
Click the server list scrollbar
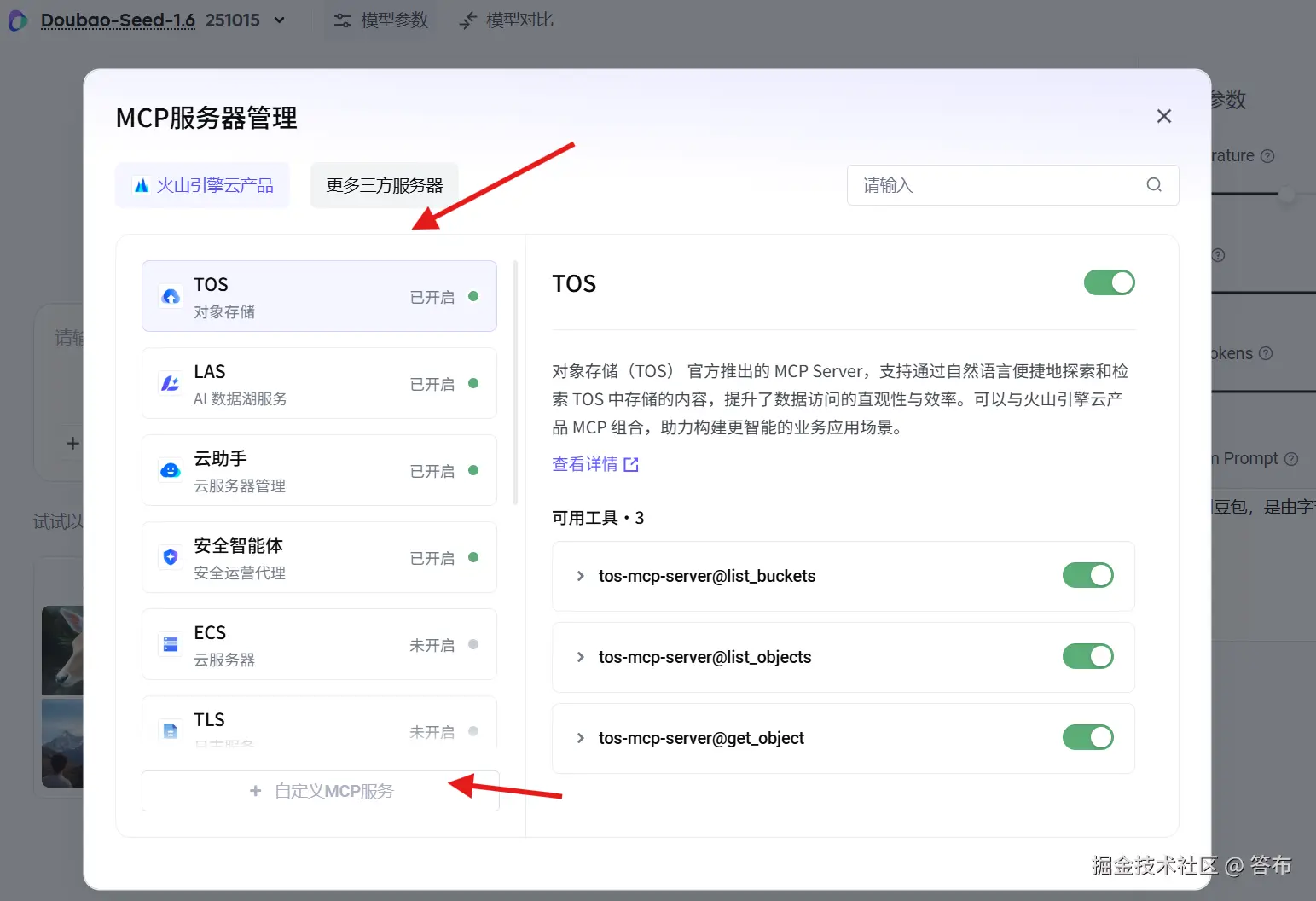515,382
